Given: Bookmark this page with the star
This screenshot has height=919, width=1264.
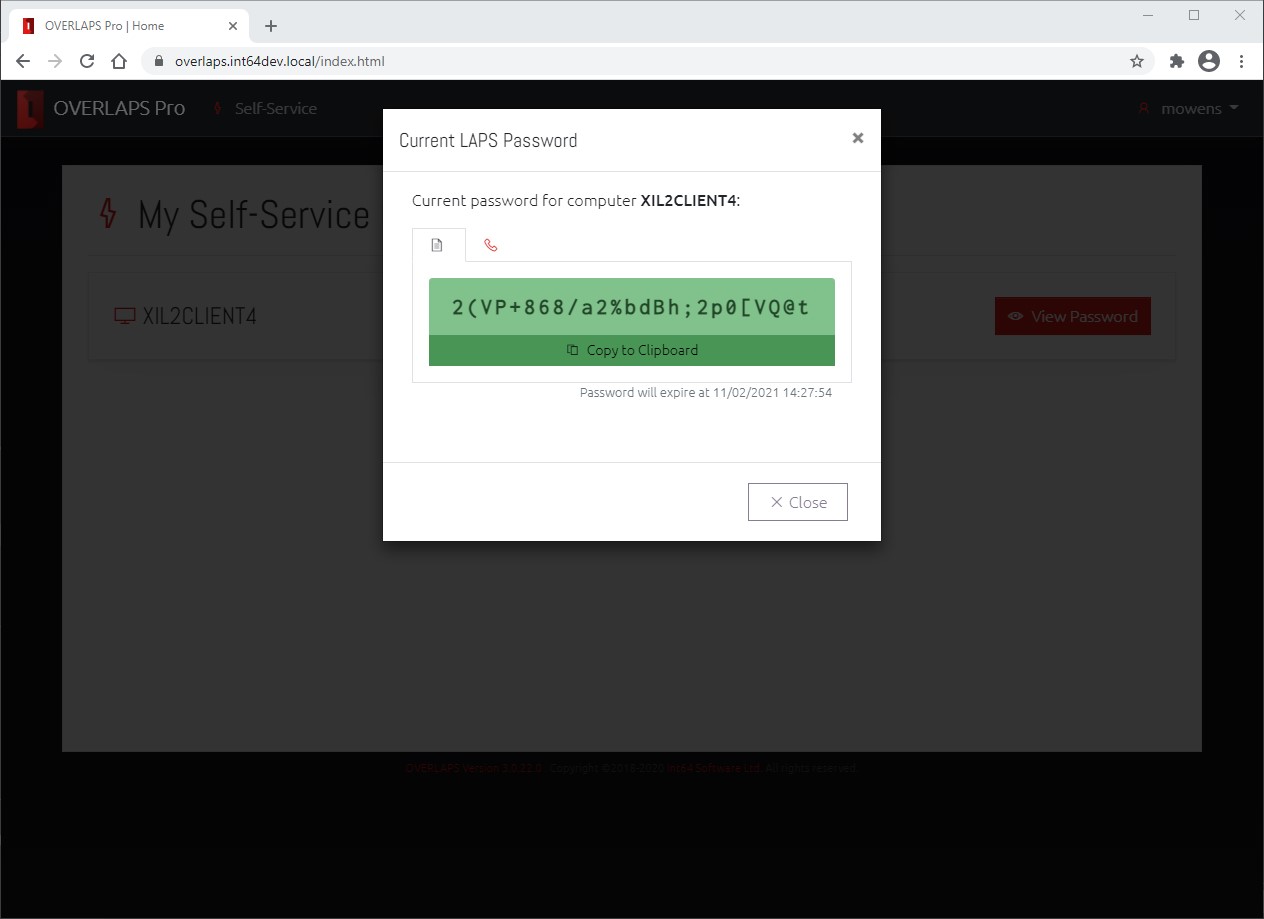Looking at the screenshot, I should click(x=1137, y=61).
